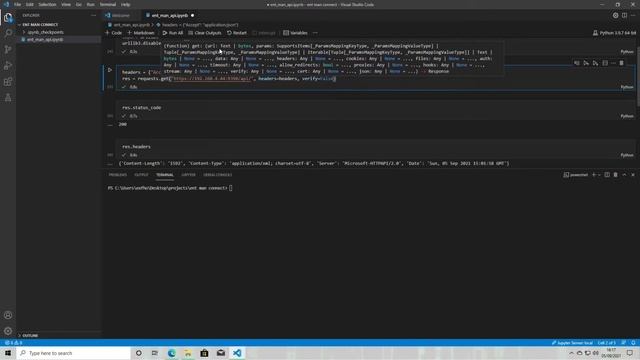Select the Terminal panel tab
Screen dimensions: 640x360
tap(165, 175)
